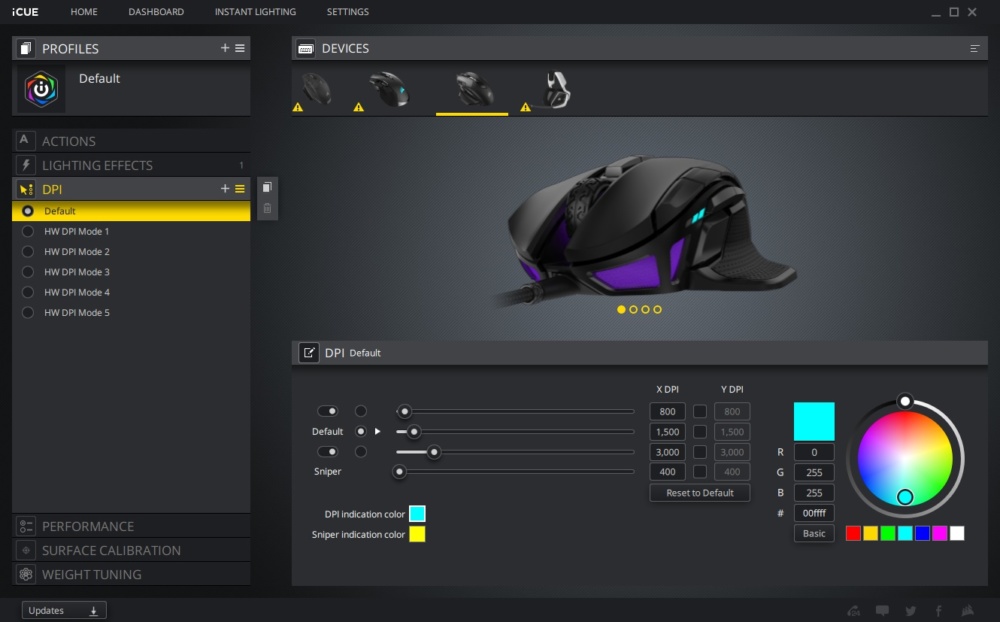This screenshot has height=622, width=1000.
Task: Click Reset to Default button
Action: pyautogui.click(x=700, y=492)
